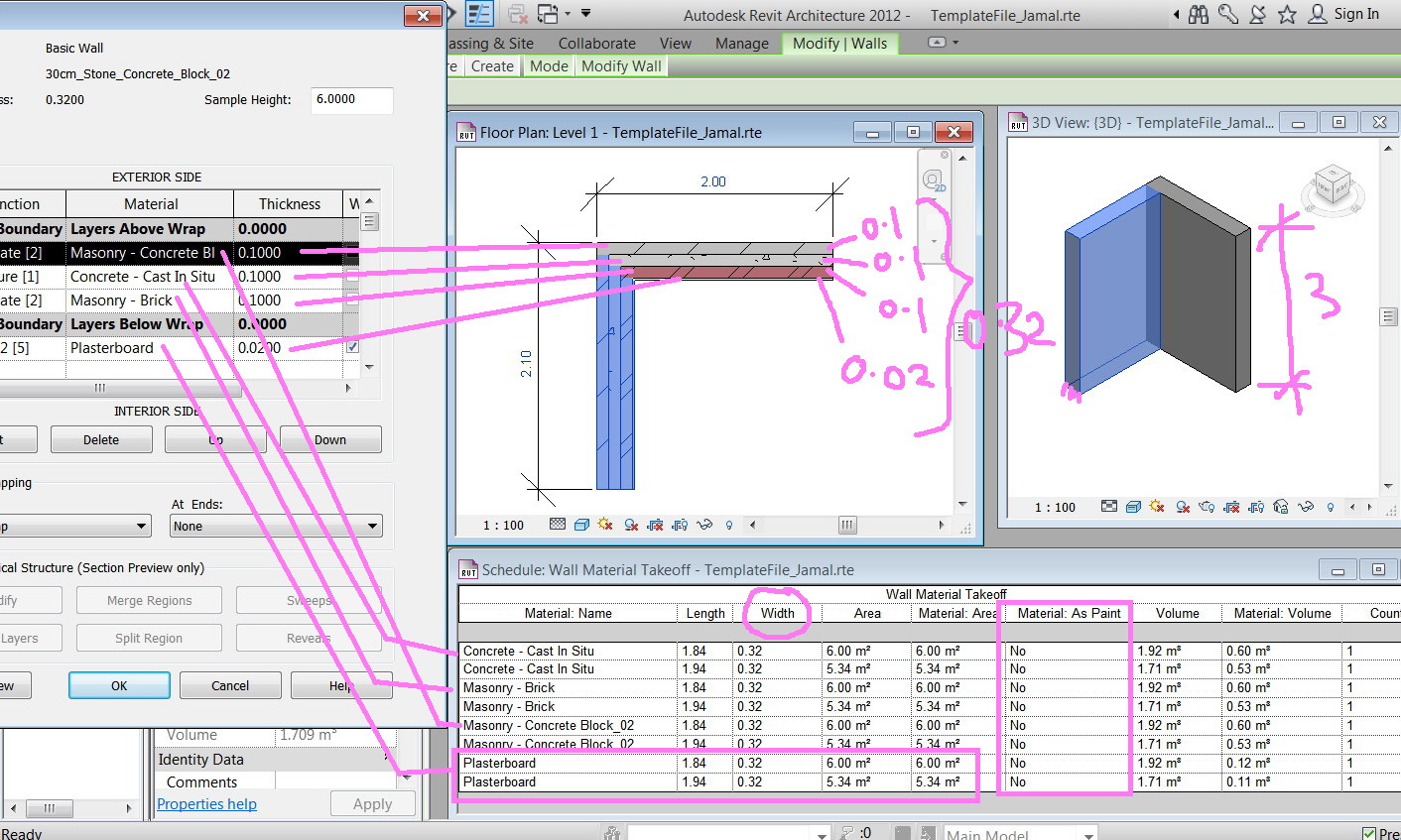Open Visual Style in 3D view control bar
The height and width of the screenshot is (840, 1401).
(x=1133, y=507)
